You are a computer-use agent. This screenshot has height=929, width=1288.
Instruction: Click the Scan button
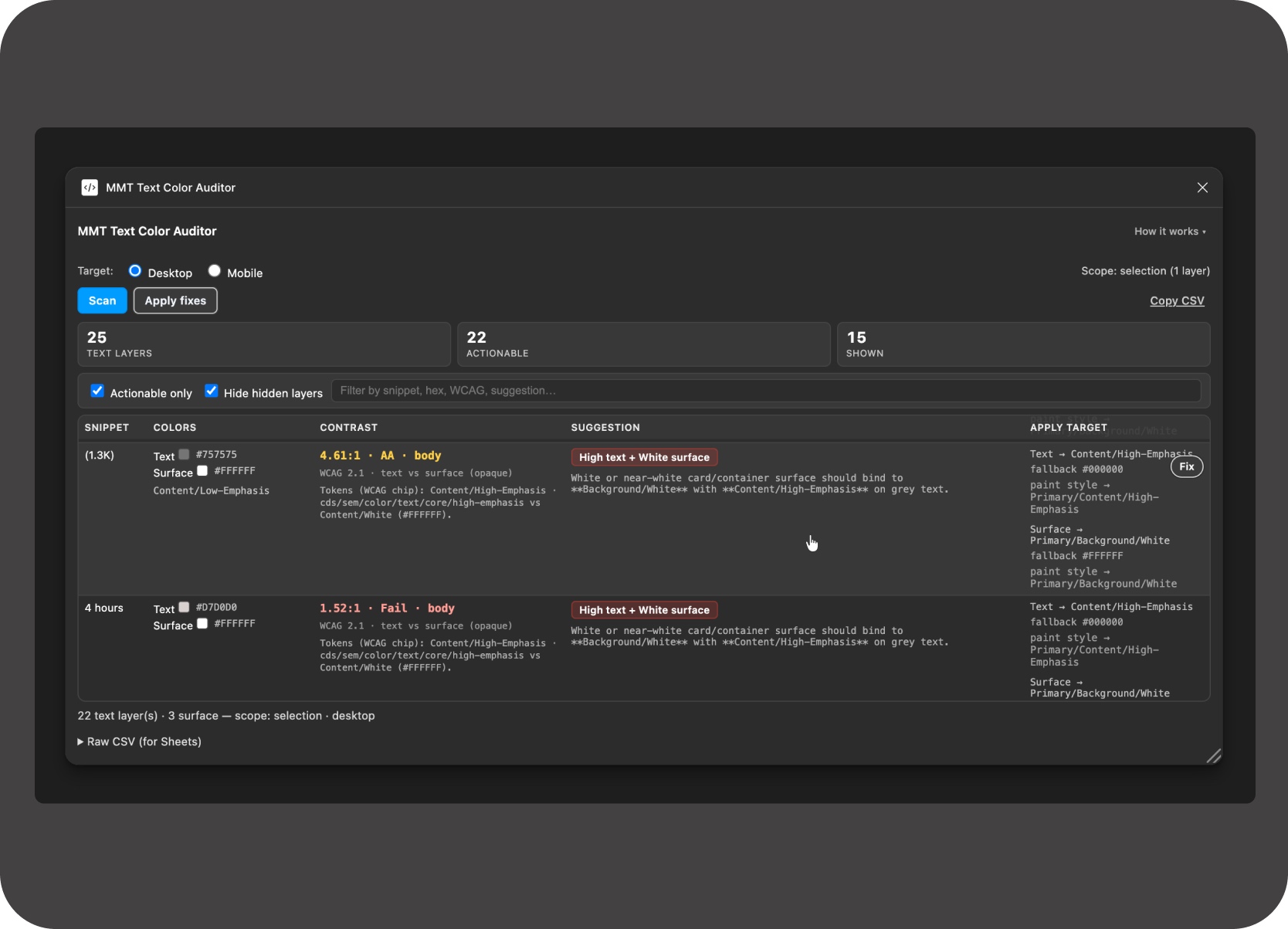coord(102,300)
